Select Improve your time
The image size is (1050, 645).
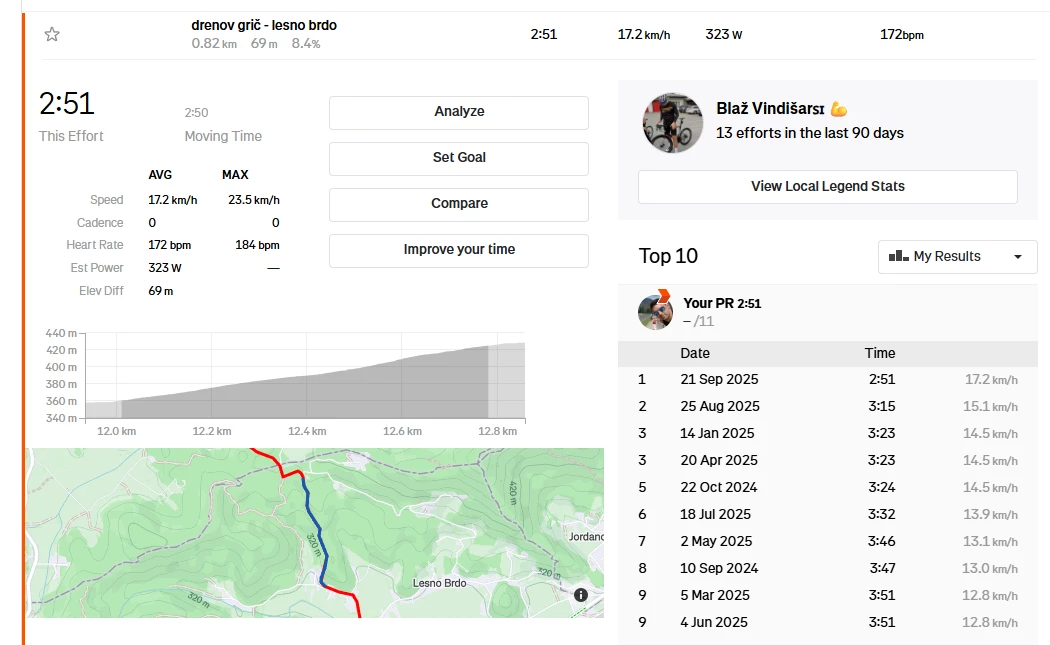[459, 250]
